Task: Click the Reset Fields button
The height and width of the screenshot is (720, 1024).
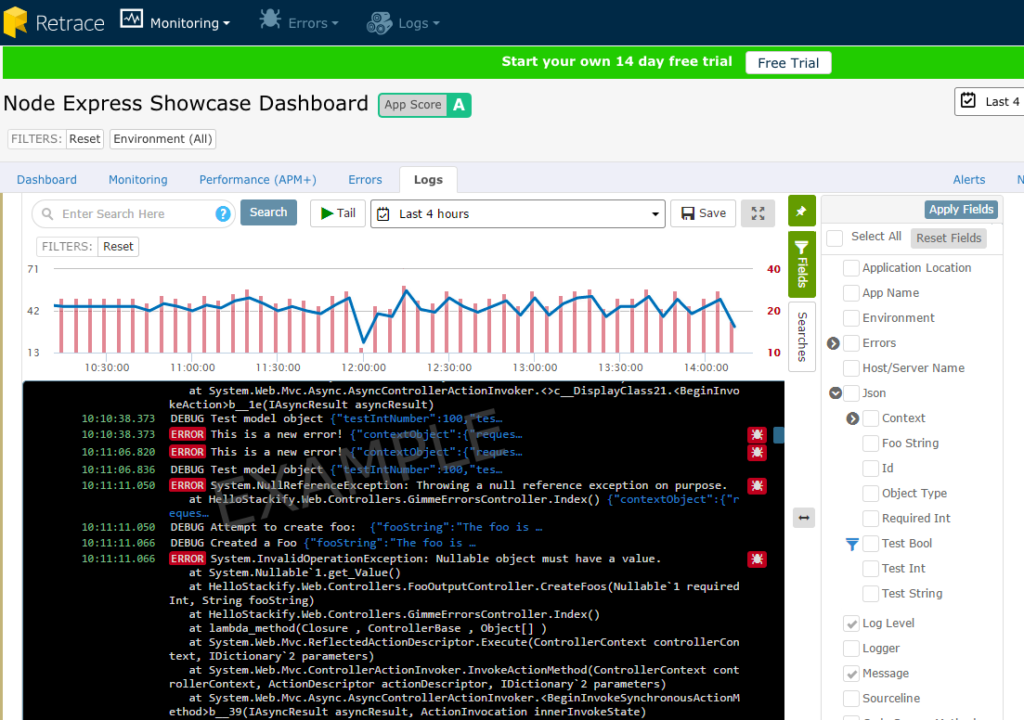Action: [x=948, y=238]
